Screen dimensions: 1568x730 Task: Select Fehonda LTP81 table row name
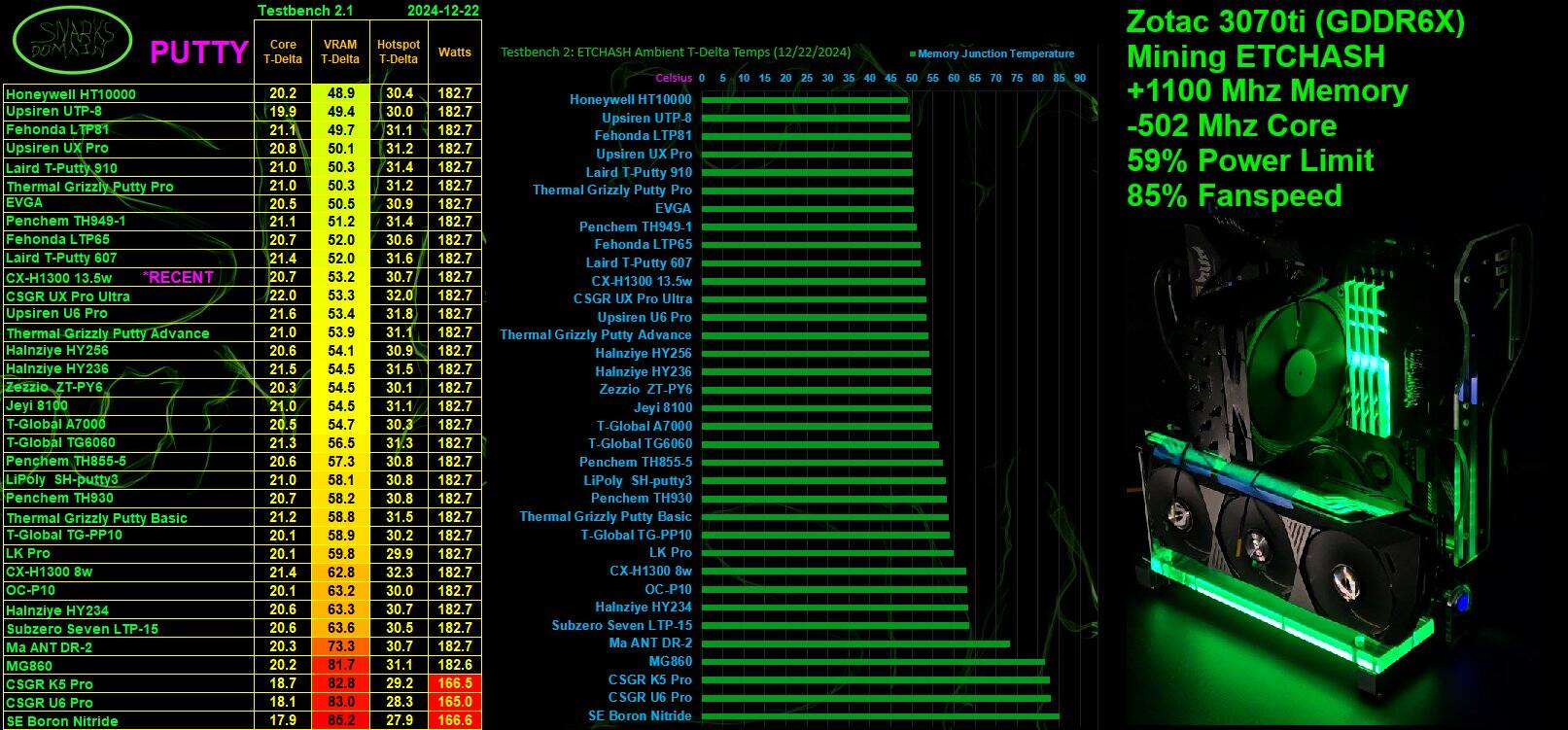coord(57,129)
